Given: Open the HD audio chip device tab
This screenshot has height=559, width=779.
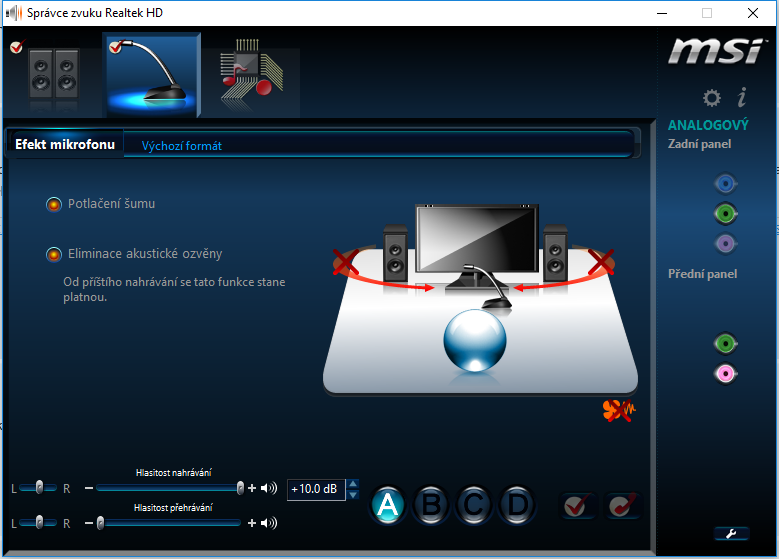Looking at the screenshot, I should [x=251, y=75].
